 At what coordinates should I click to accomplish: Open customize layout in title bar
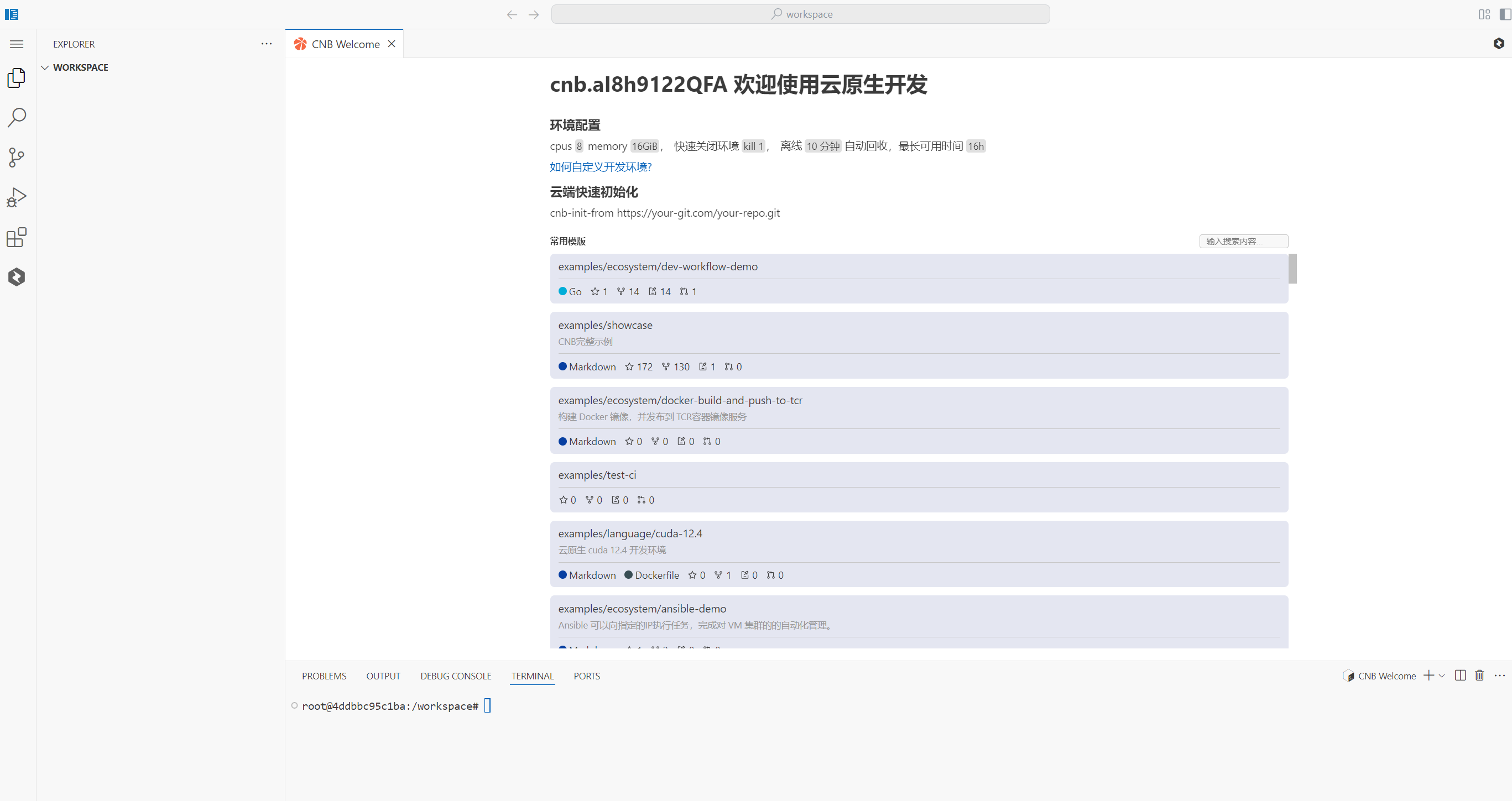pyautogui.click(x=1484, y=14)
